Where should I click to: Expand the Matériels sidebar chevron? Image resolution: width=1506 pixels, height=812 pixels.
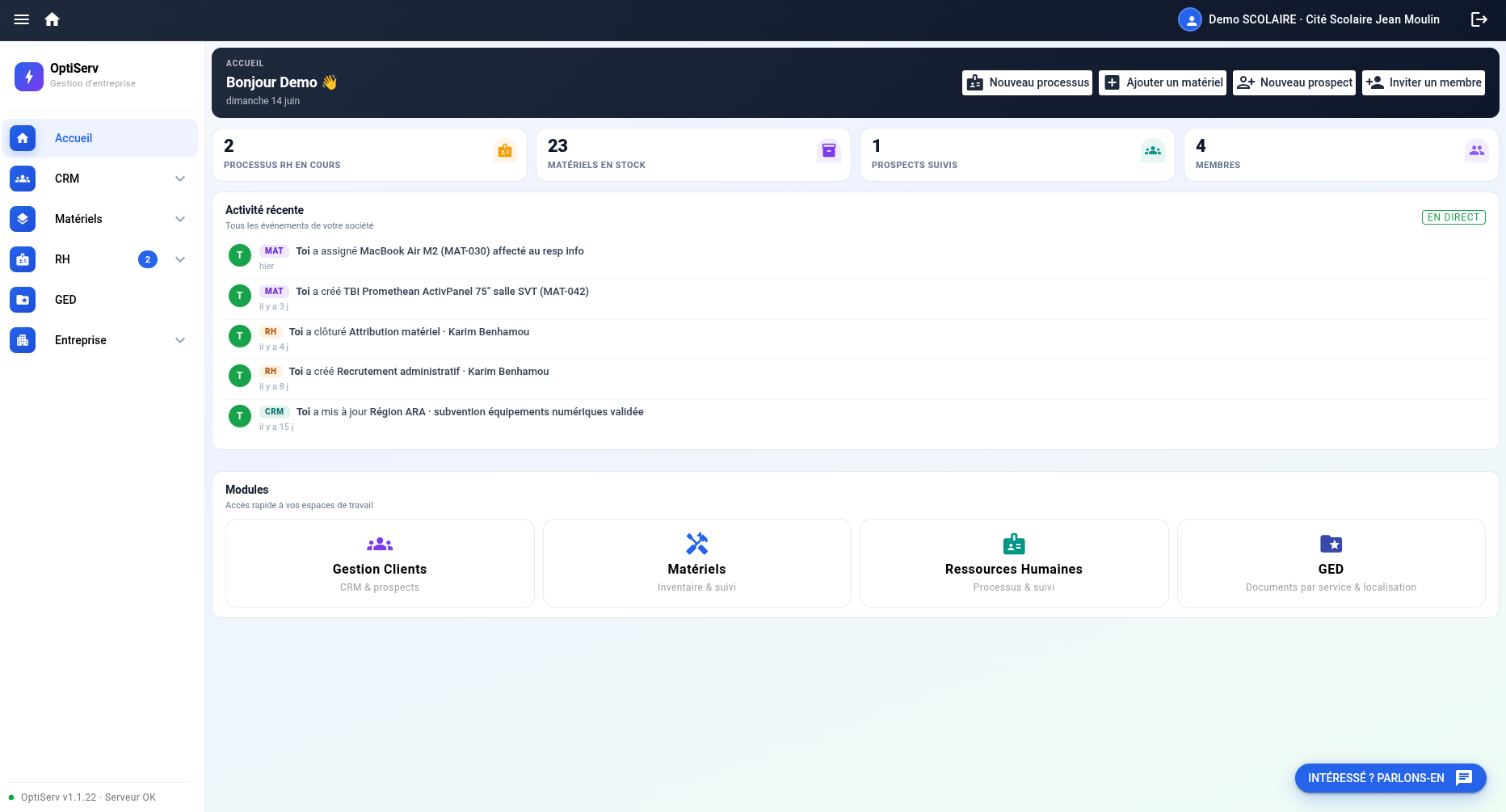[x=180, y=219]
